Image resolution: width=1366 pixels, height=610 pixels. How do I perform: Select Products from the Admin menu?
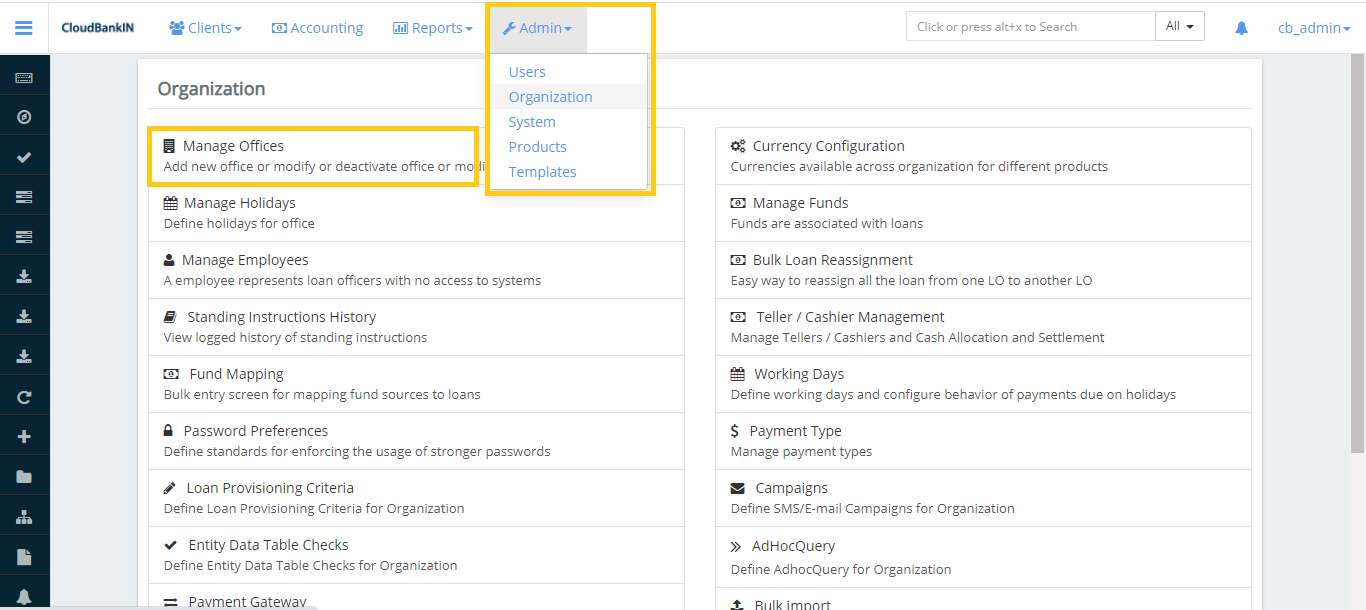click(x=537, y=147)
